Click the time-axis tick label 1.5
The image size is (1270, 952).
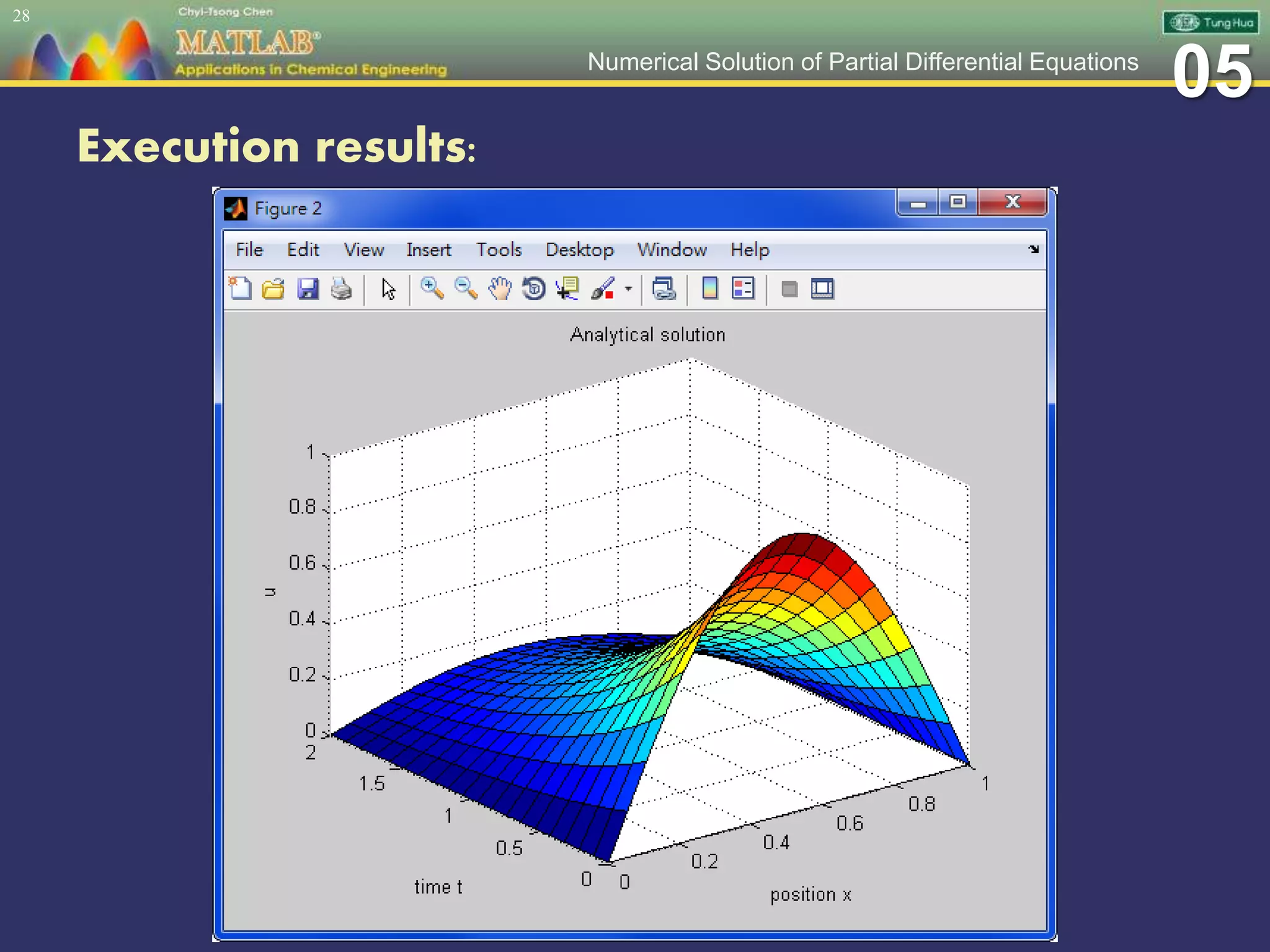click(372, 784)
